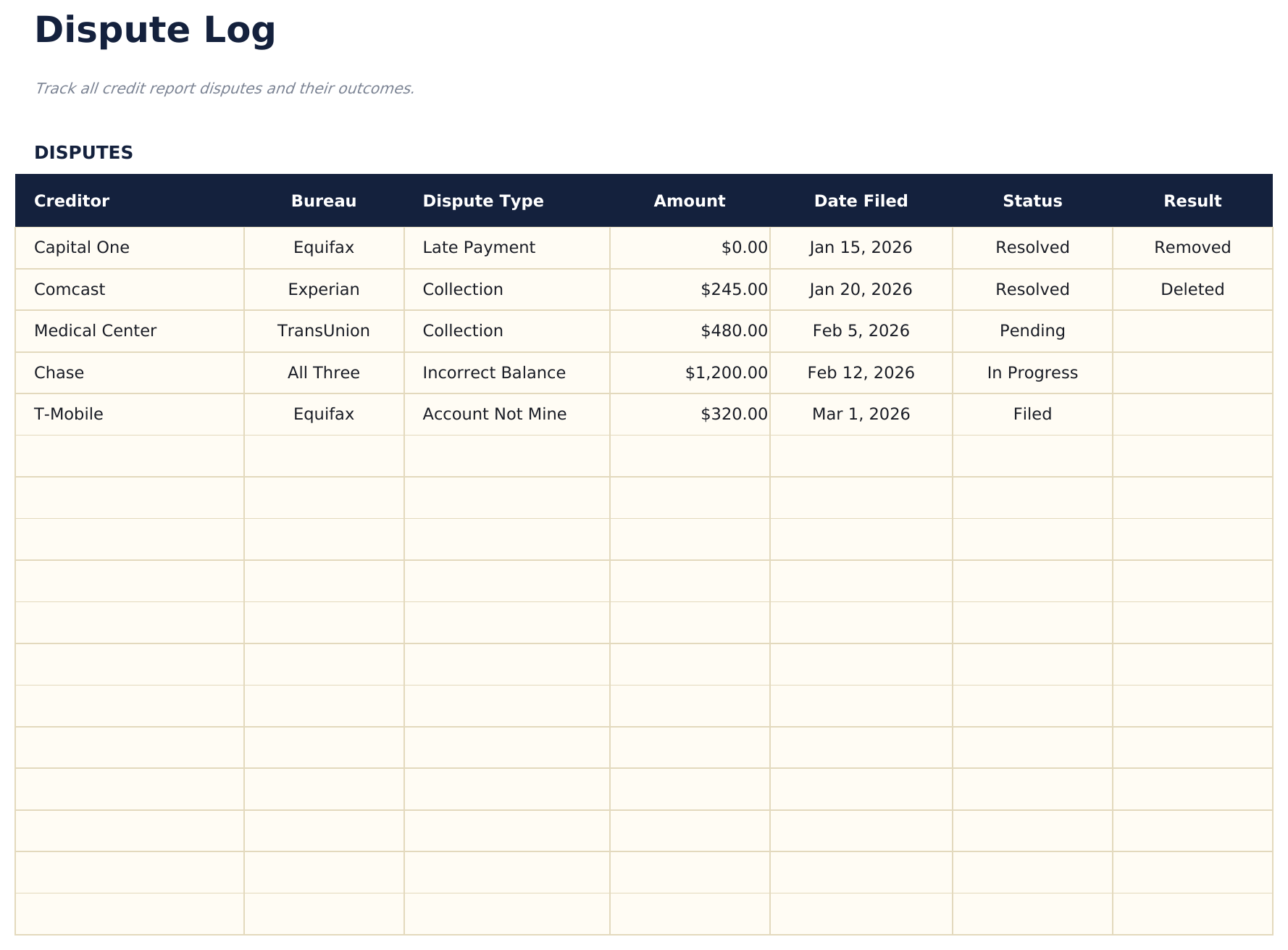Click the Result column header
The width and height of the screenshot is (1288, 950).
tap(1192, 201)
